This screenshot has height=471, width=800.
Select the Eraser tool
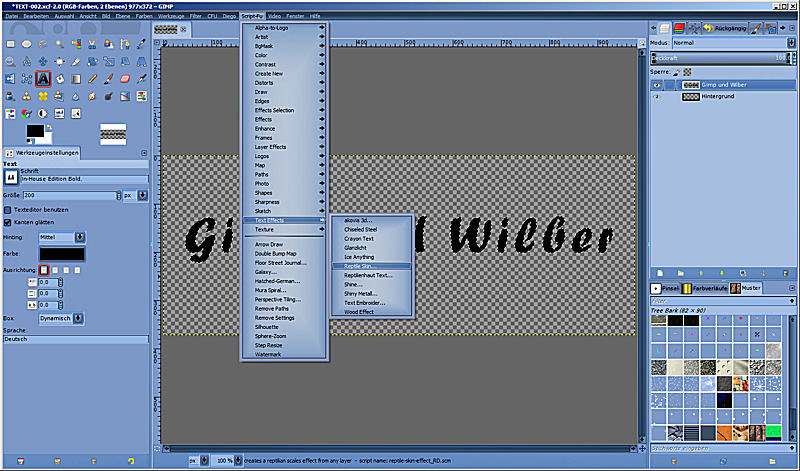tap(125, 79)
